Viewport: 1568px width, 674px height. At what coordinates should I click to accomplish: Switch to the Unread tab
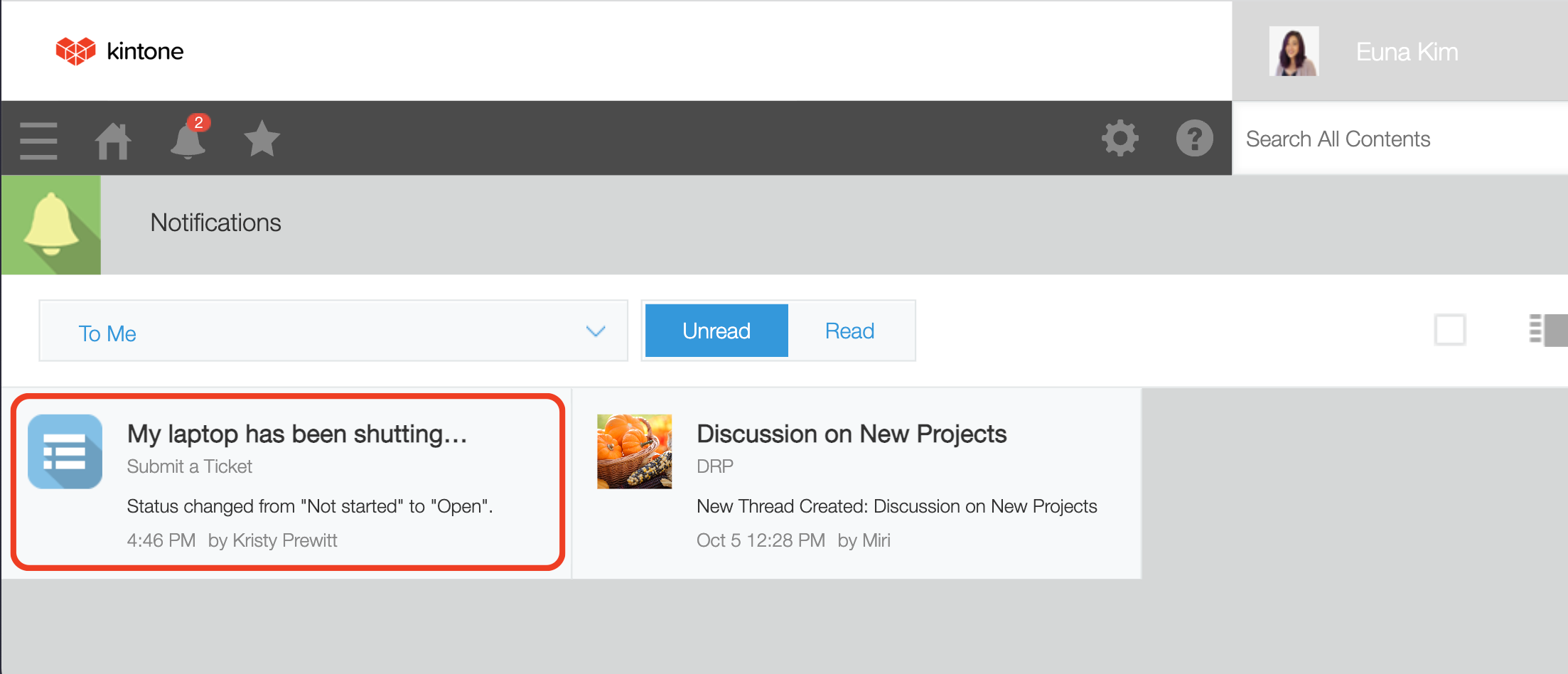pos(716,331)
